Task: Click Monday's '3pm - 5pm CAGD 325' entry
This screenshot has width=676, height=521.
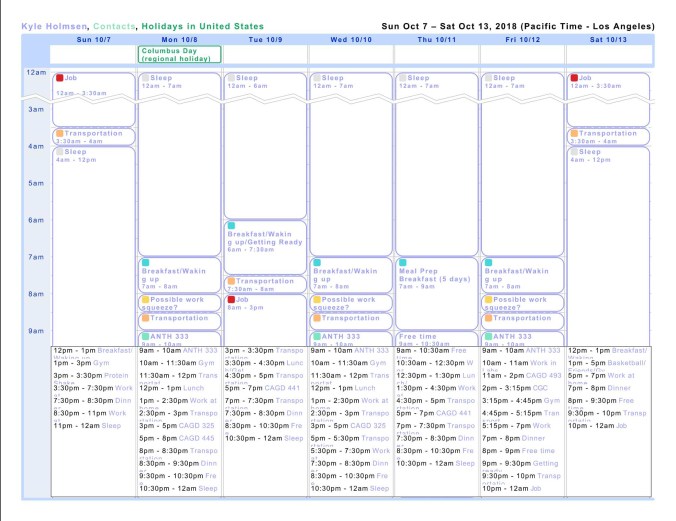Action: (177, 426)
